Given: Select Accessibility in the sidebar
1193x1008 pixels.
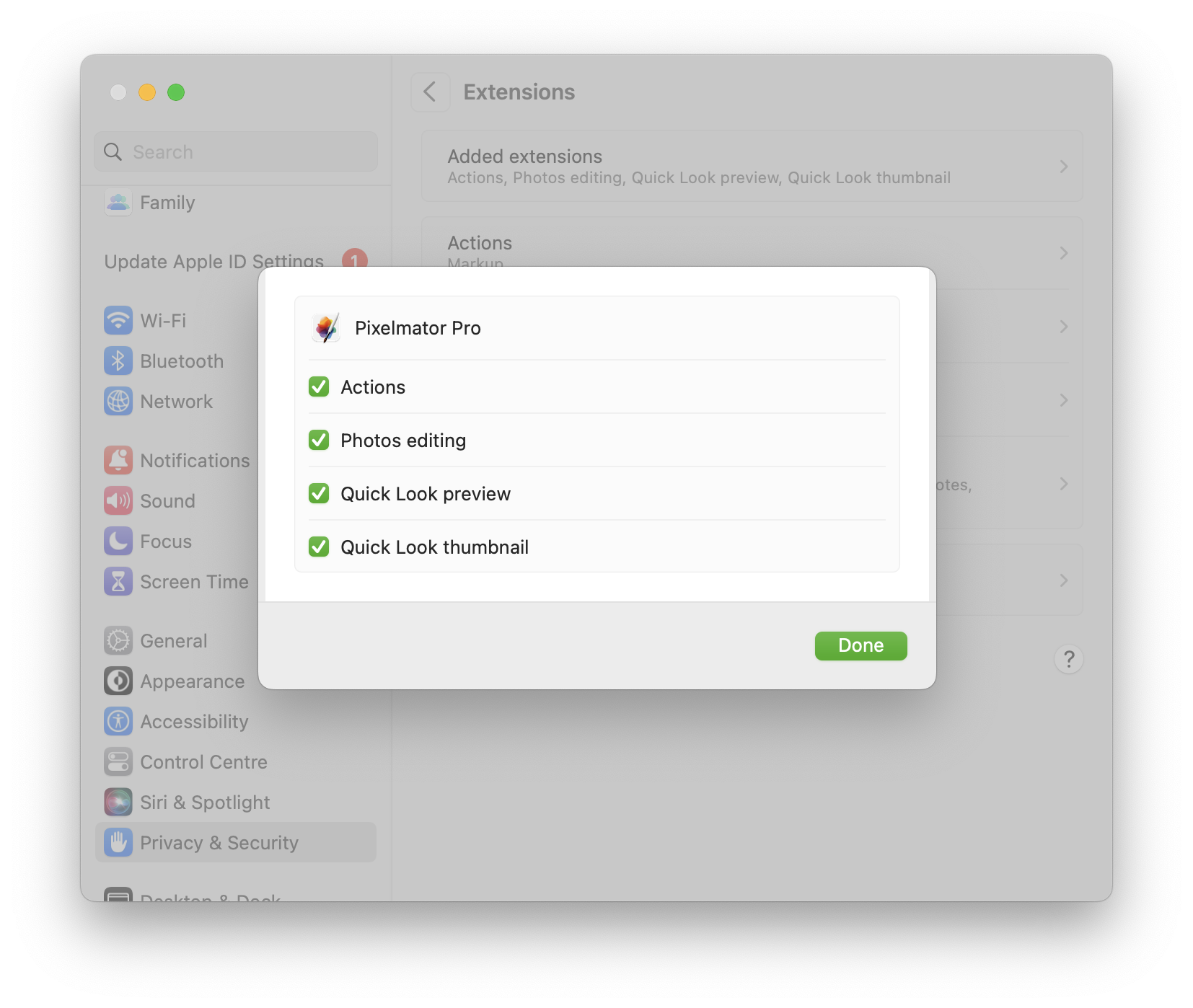Looking at the screenshot, I should point(236,722).
